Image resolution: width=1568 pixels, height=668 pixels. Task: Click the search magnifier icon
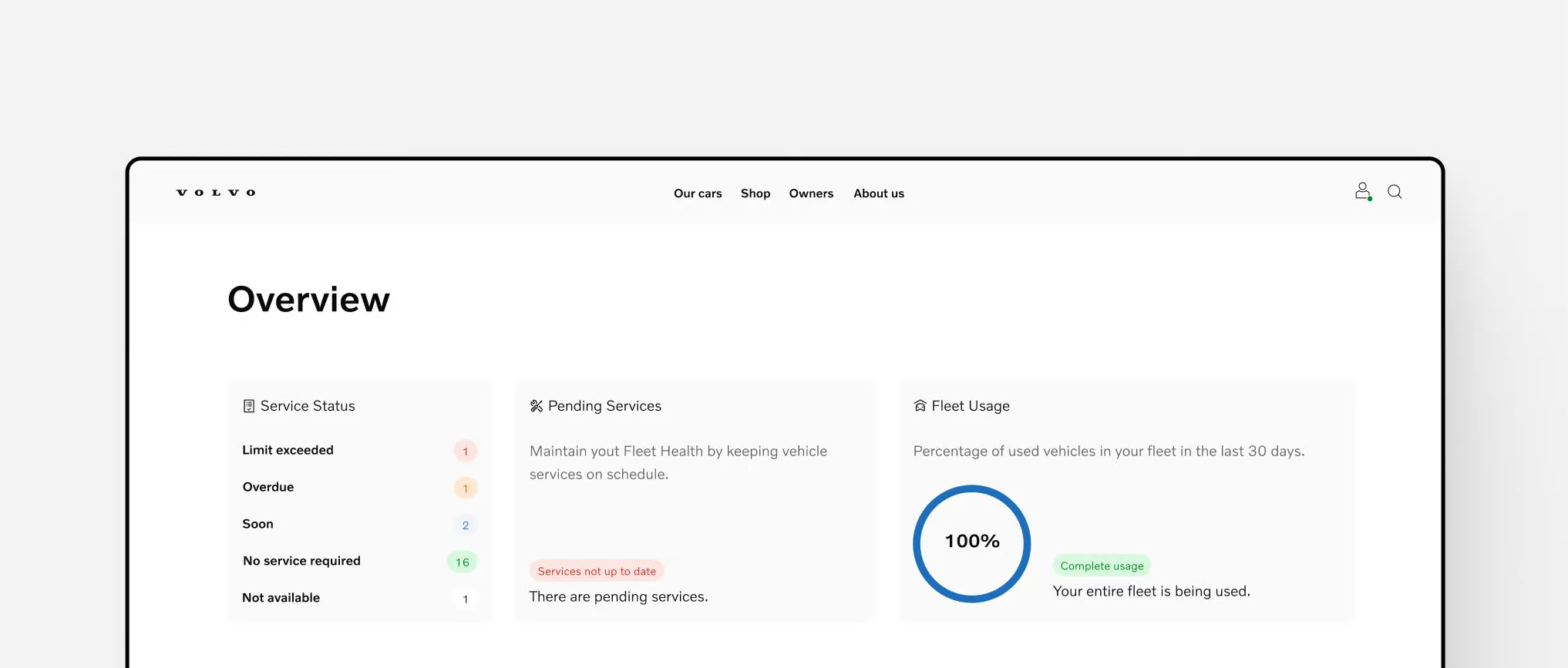[x=1395, y=192]
